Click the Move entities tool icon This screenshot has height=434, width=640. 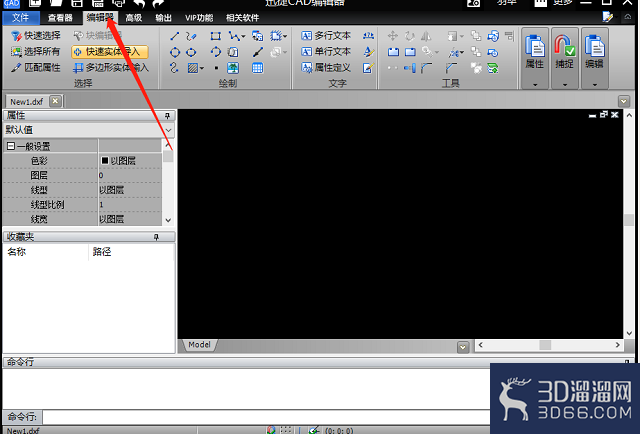pos(393,36)
